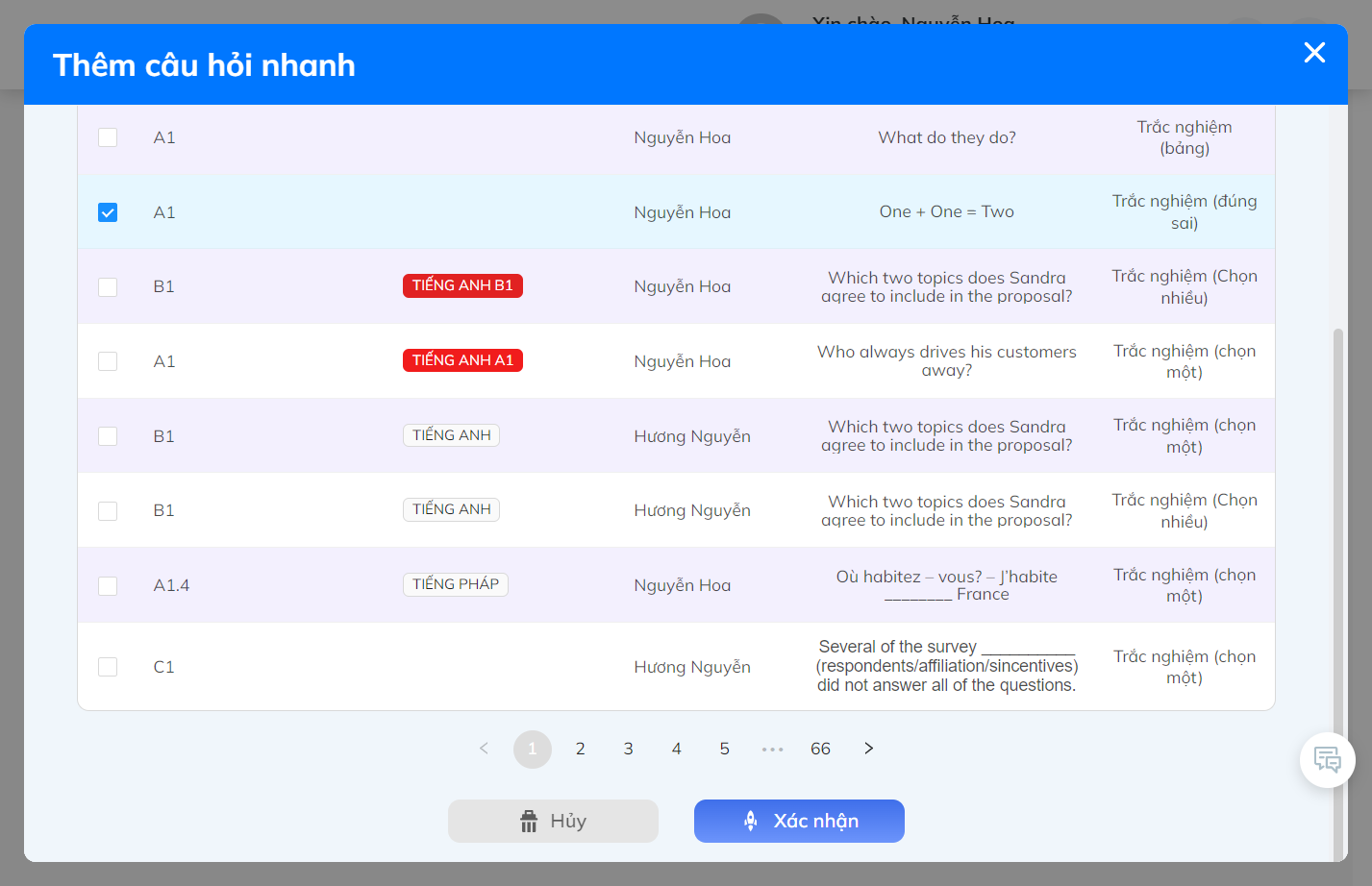Expand more pages via ellipsis

tap(773, 749)
